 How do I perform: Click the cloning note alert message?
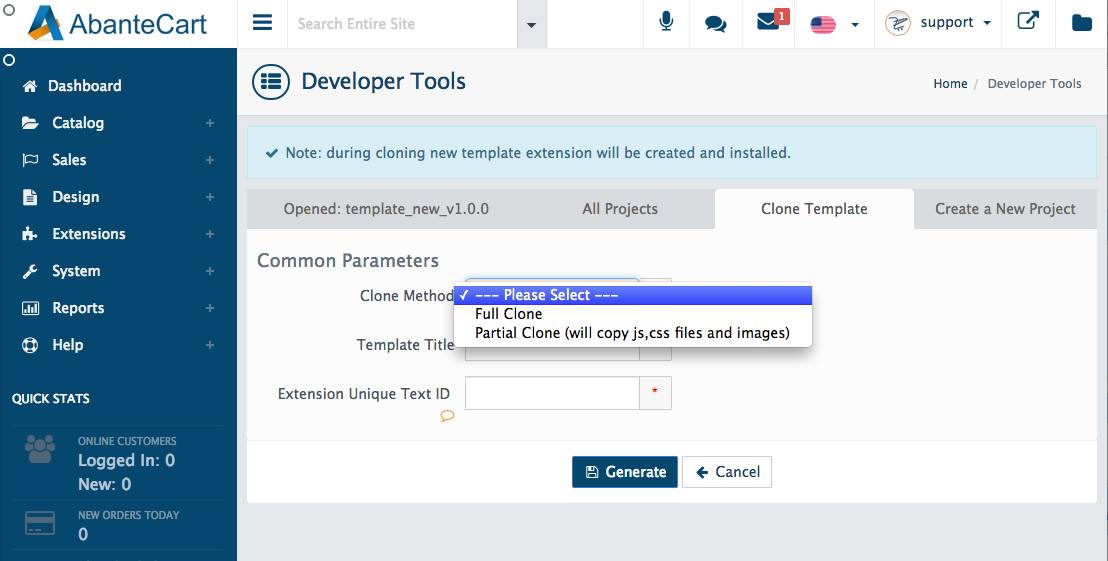(671, 153)
